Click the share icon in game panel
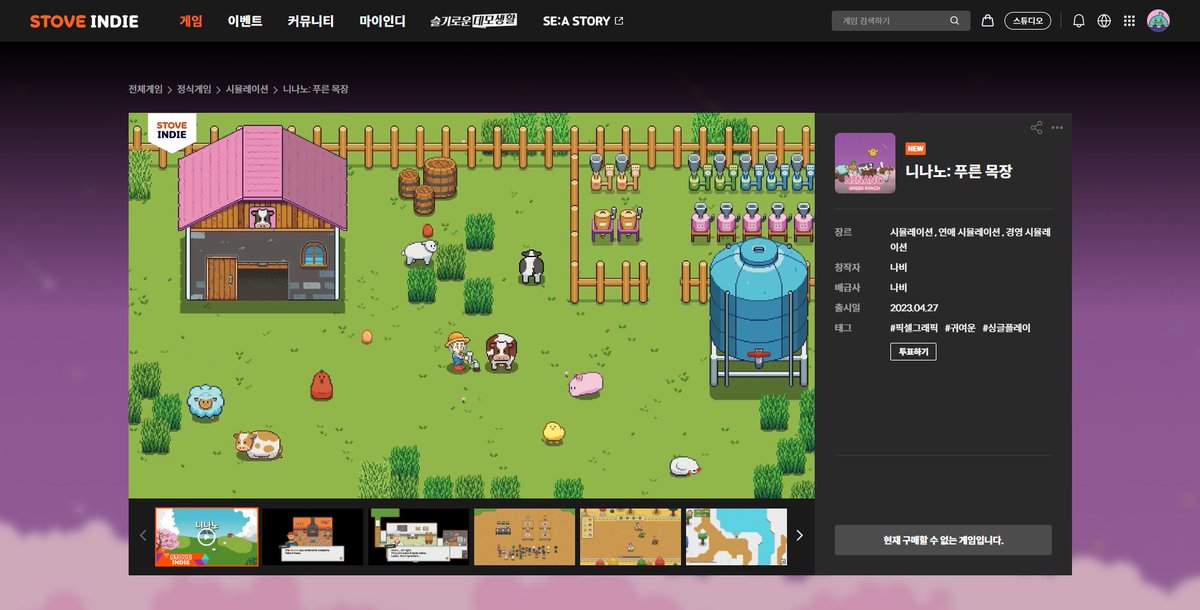This screenshot has height=610, width=1200. [x=1037, y=127]
